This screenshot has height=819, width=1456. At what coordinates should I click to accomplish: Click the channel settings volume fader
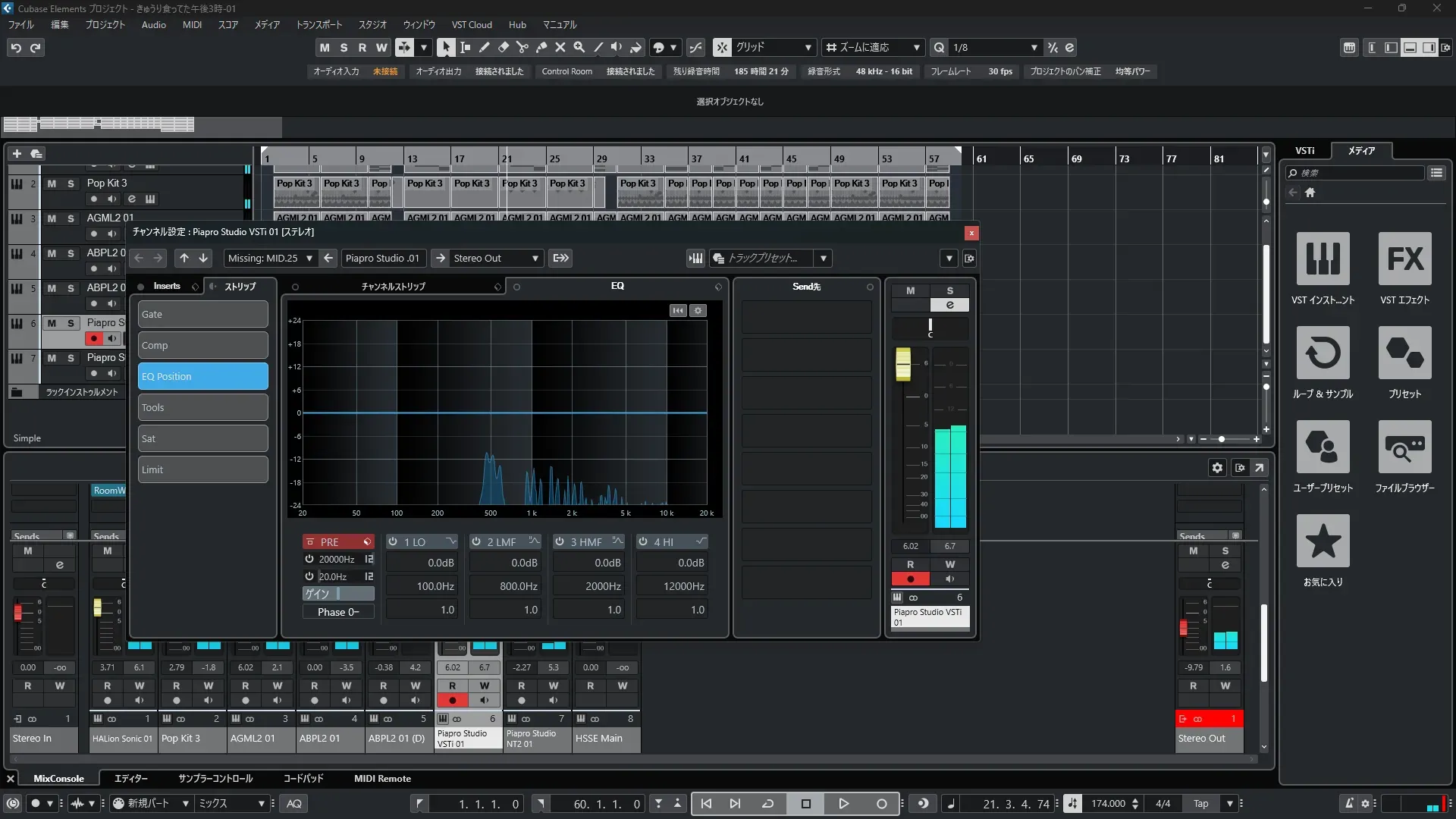pyautogui.click(x=903, y=365)
